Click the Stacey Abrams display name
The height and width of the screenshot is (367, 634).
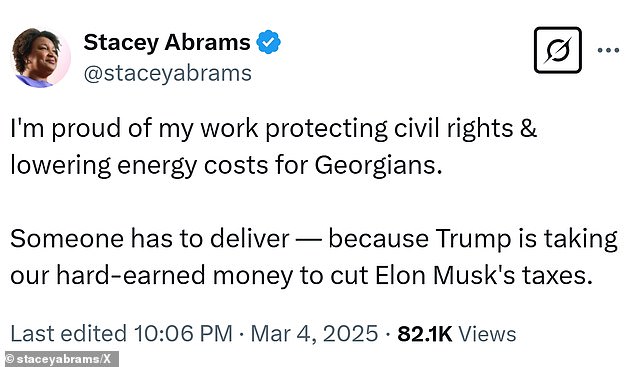[167, 42]
